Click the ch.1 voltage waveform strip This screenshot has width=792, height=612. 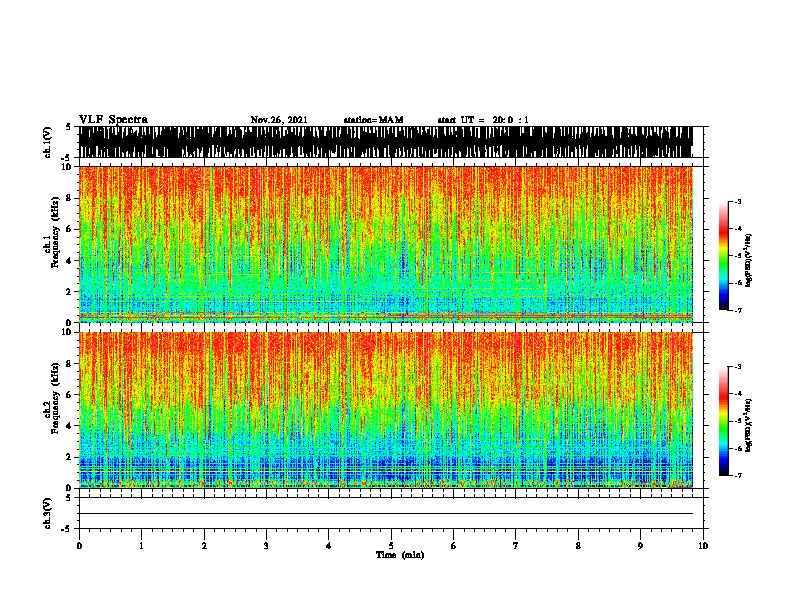coord(386,142)
